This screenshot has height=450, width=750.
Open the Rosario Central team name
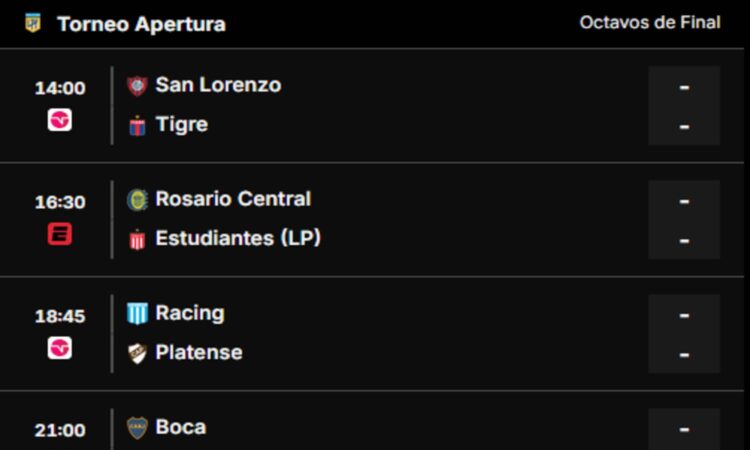(233, 199)
